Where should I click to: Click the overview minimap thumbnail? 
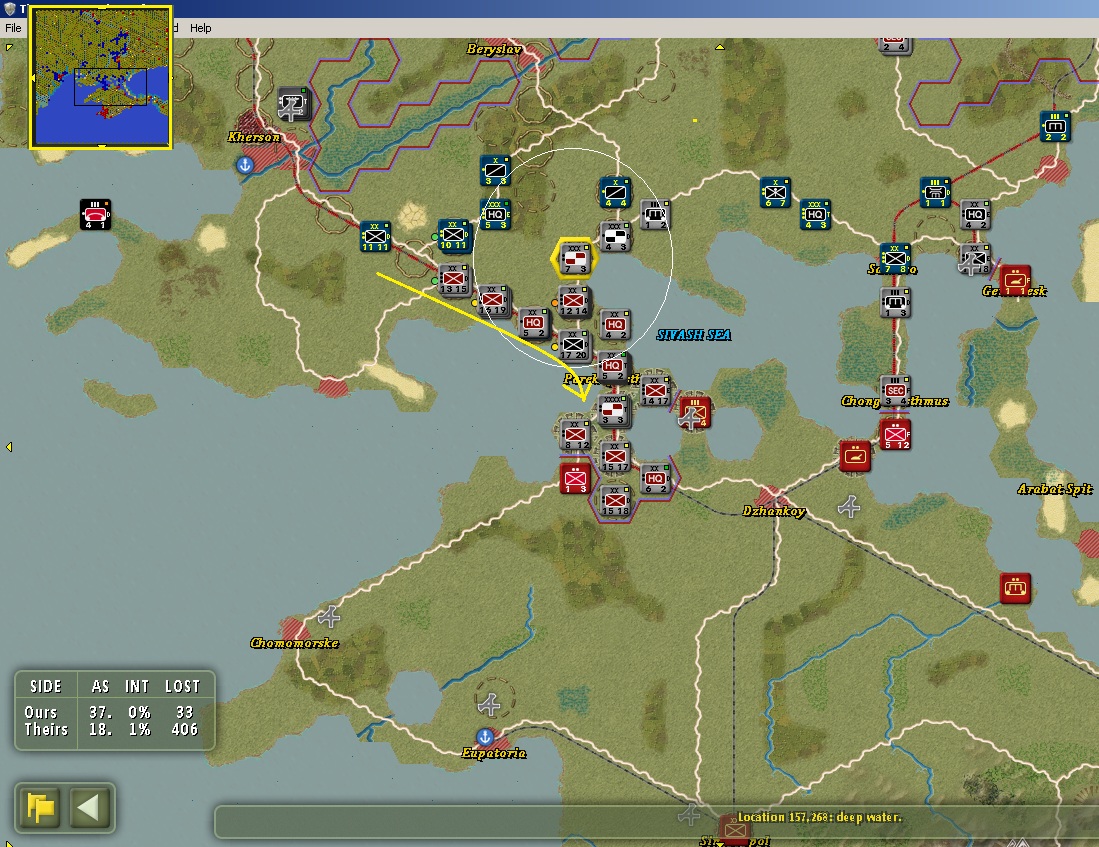point(101,77)
